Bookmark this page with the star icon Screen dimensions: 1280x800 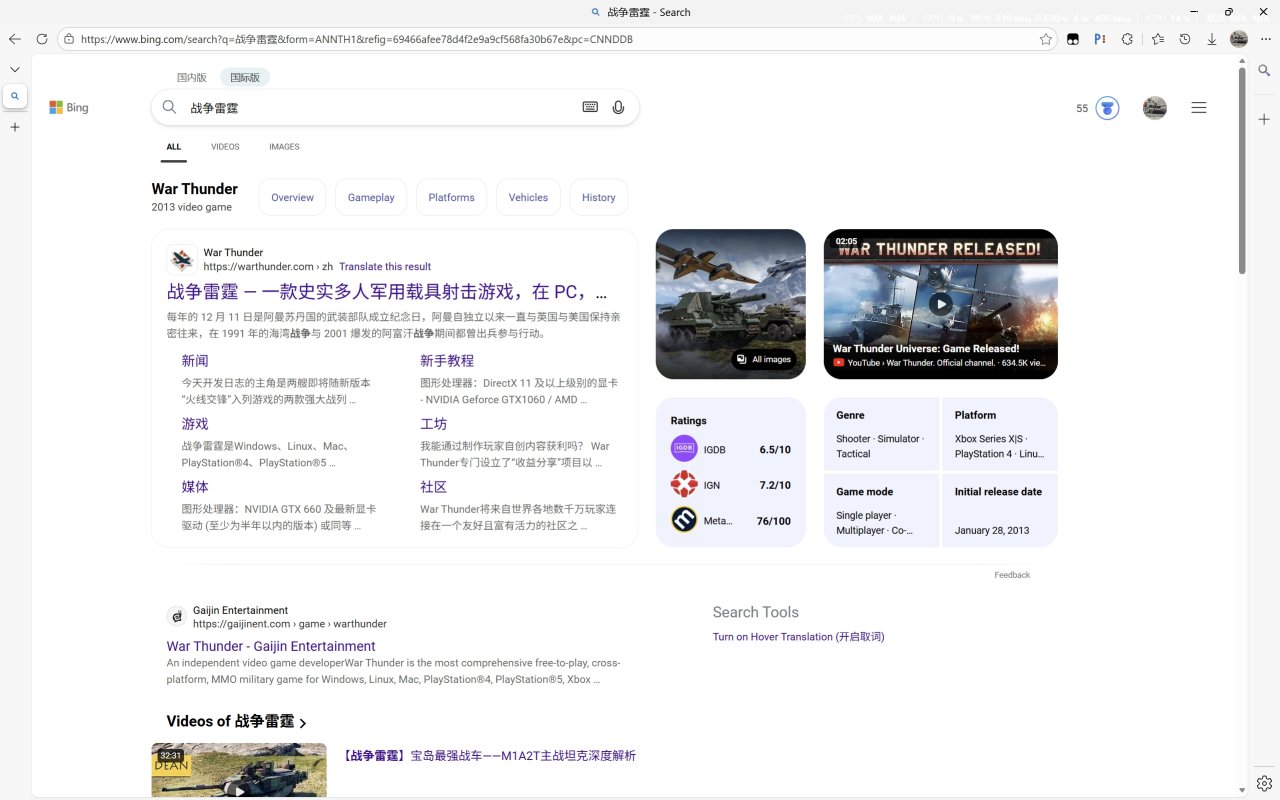1046,39
